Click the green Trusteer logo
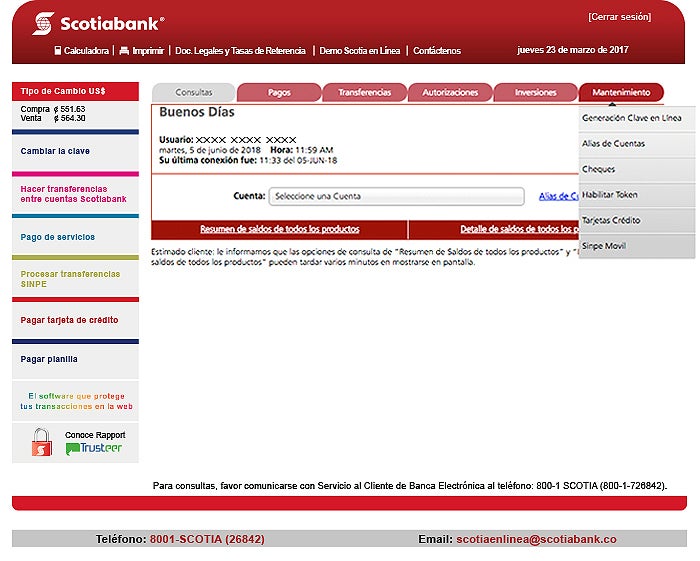The width and height of the screenshot is (700, 561). point(93,449)
